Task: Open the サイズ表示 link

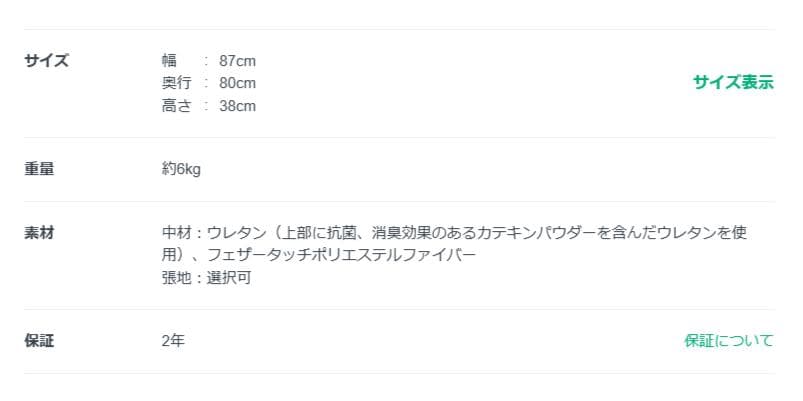Action: (x=733, y=83)
